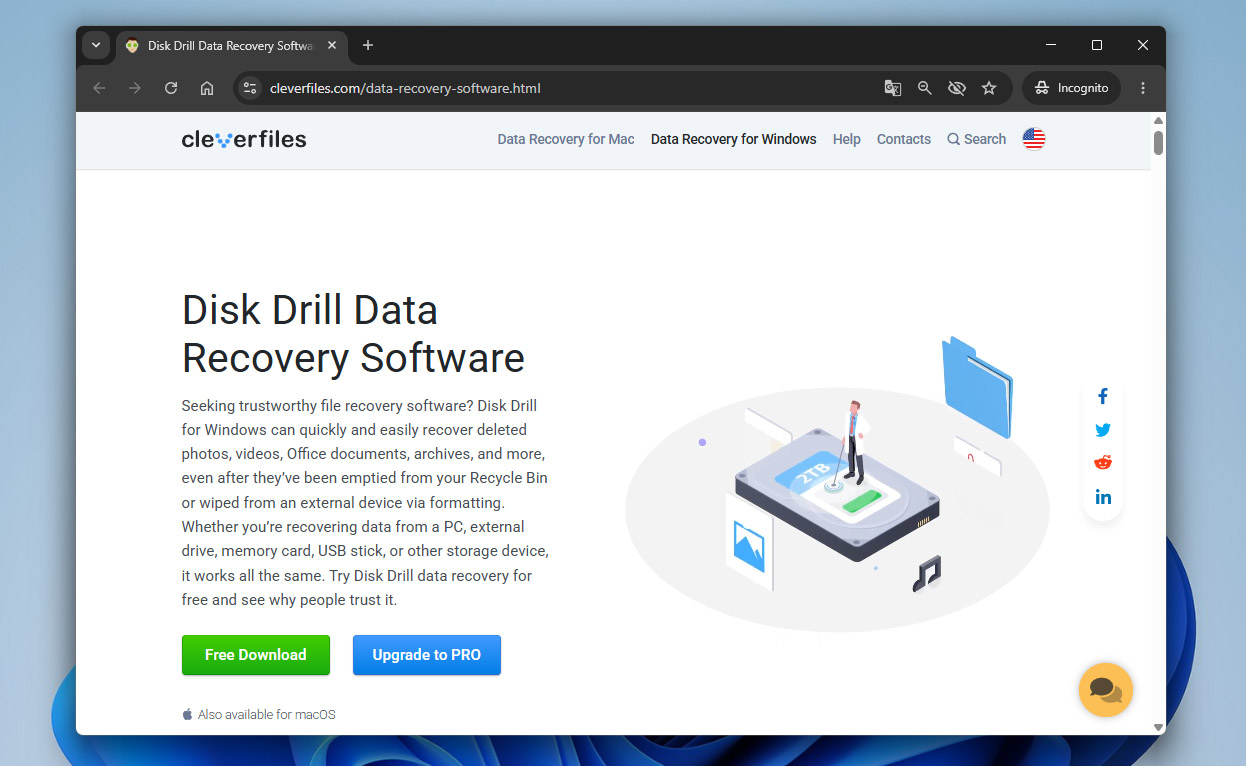The image size is (1246, 766).
Task: Click Search in the site navigation
Action: click(x=977, y=139)
